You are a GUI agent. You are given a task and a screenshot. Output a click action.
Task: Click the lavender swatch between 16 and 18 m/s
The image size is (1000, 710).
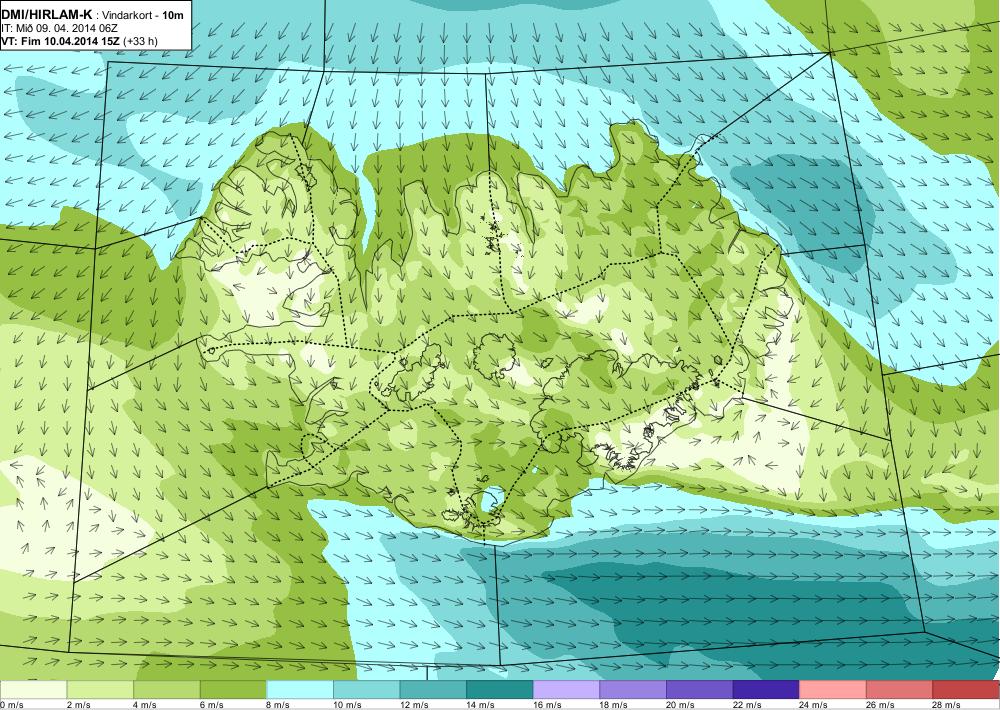tap(566, 690)
